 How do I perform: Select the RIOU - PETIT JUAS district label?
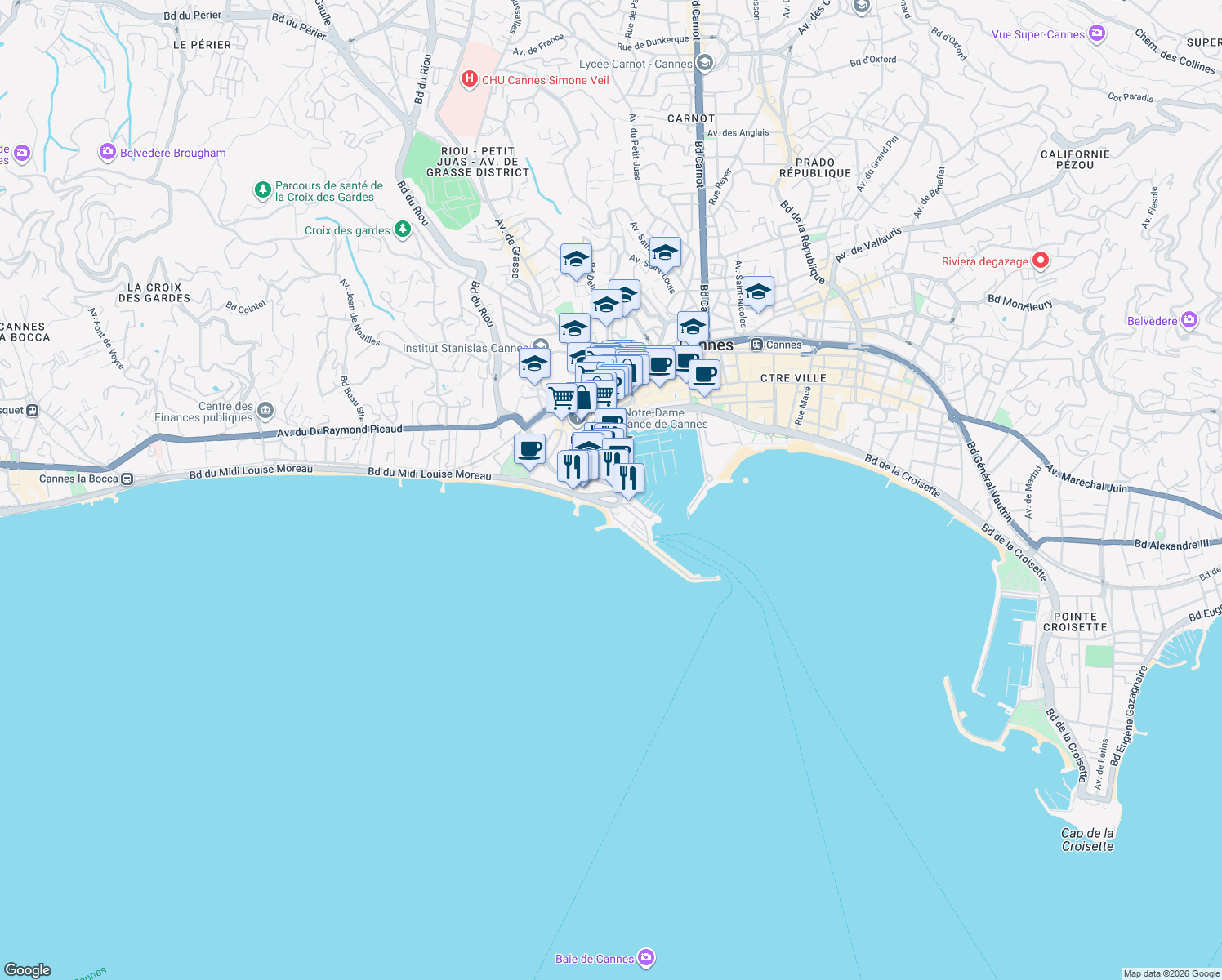click(x=478, y=162)
